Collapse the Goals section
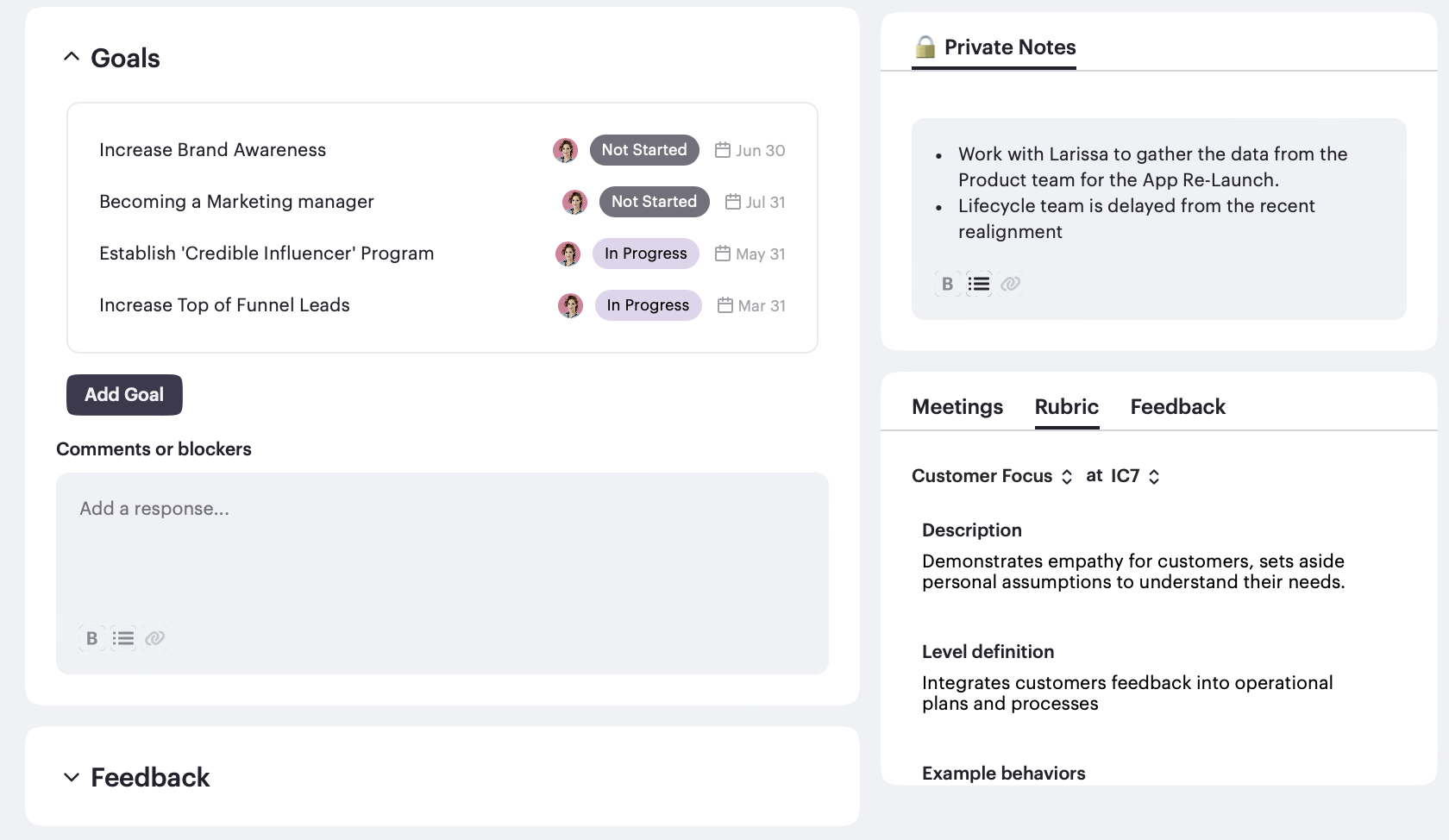The width and height of the screenshot is (1449, 840). point(72,57)
